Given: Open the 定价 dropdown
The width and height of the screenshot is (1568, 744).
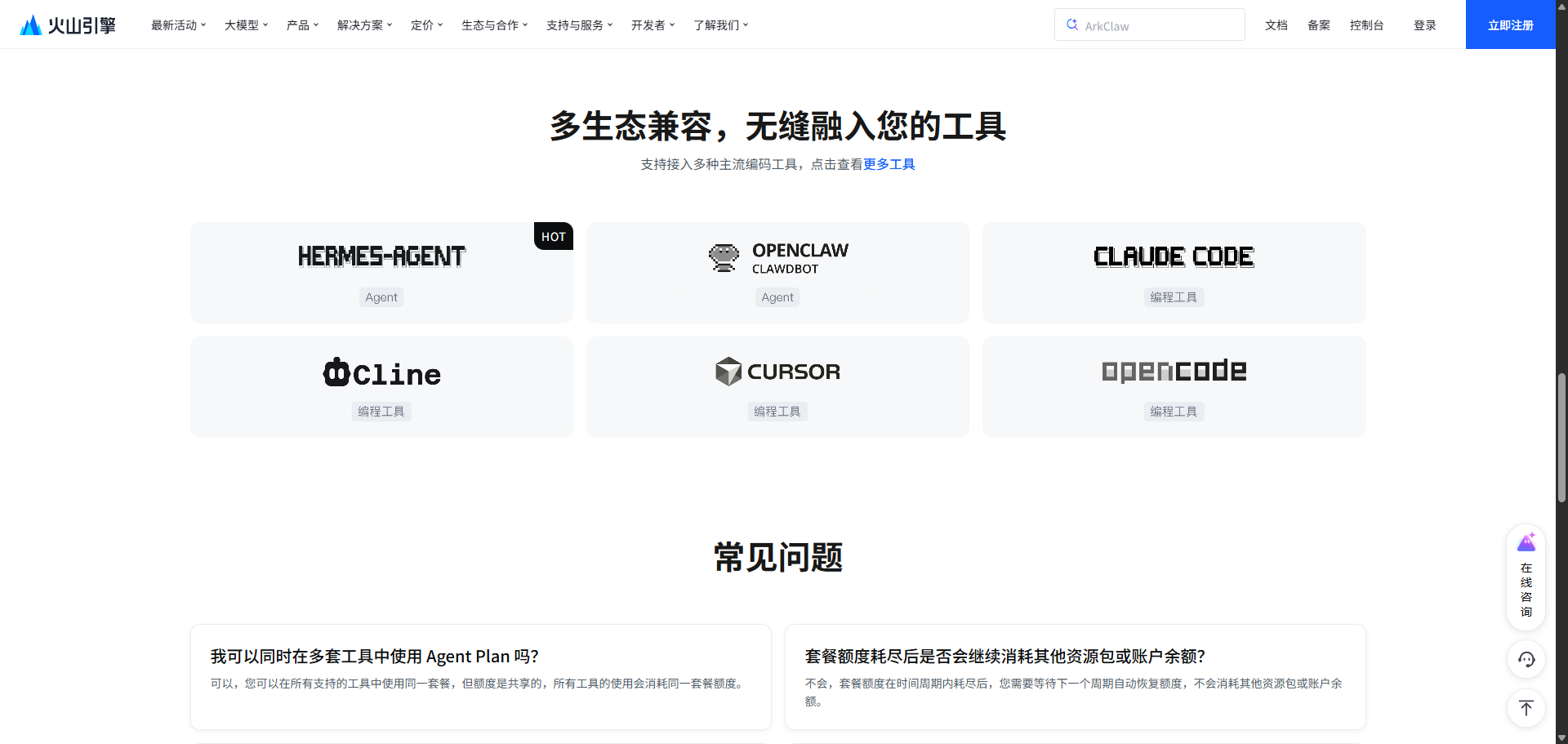Looking at the screenshot, I should coord(426,25).
